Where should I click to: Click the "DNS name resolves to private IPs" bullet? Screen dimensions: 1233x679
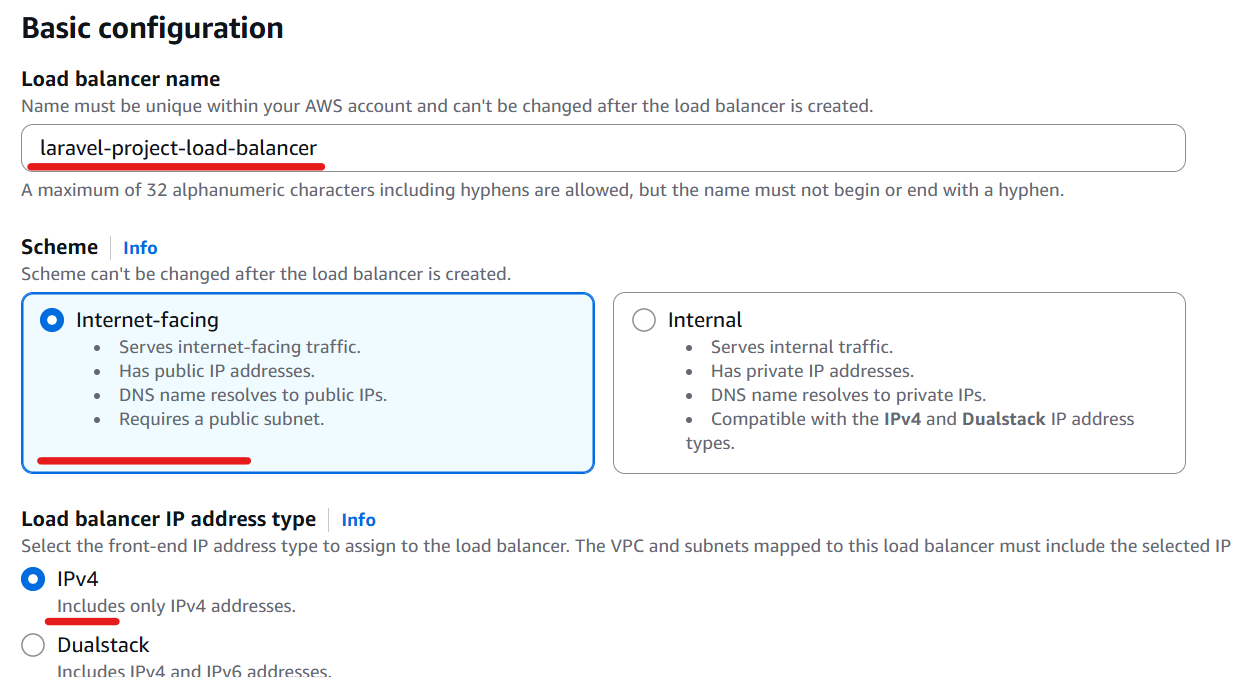click(x=849, y=395)
